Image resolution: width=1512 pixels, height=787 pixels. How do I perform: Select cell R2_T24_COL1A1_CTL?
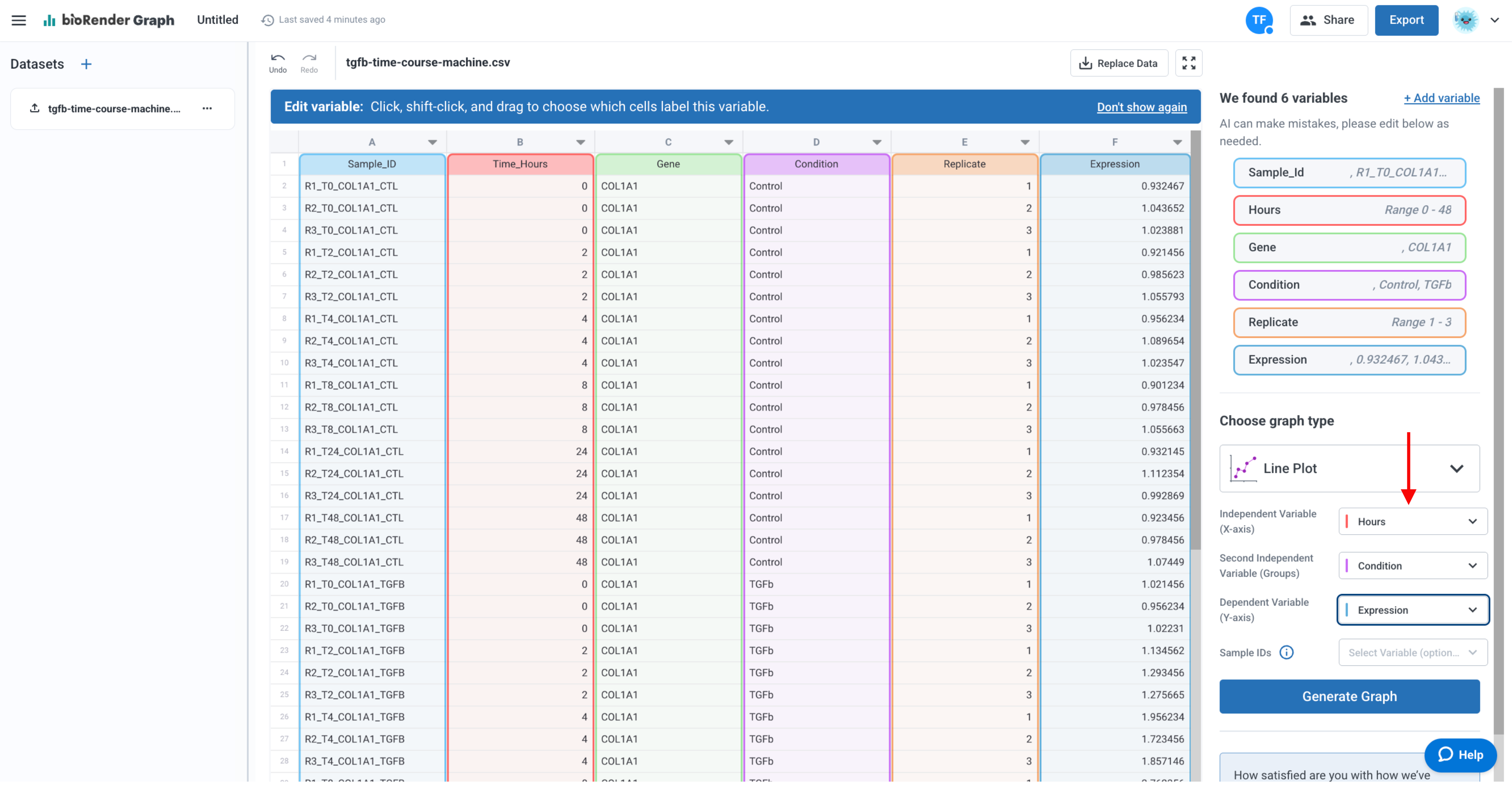pos(371,473)
